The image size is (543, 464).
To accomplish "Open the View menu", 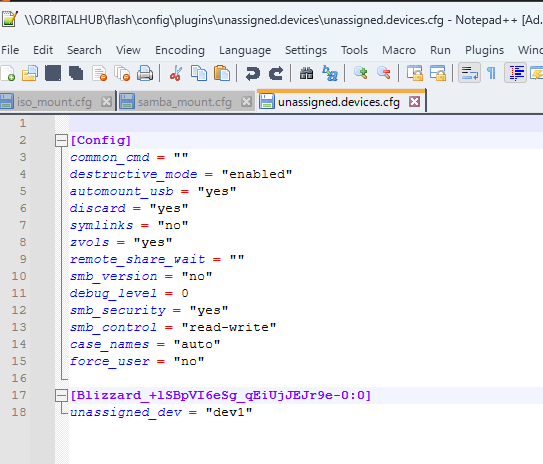I will click(x=128, y=50).
